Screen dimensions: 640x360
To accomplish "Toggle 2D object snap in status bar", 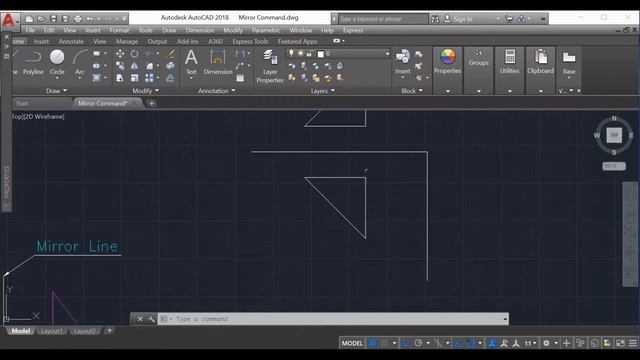I will tap(471, 343).
